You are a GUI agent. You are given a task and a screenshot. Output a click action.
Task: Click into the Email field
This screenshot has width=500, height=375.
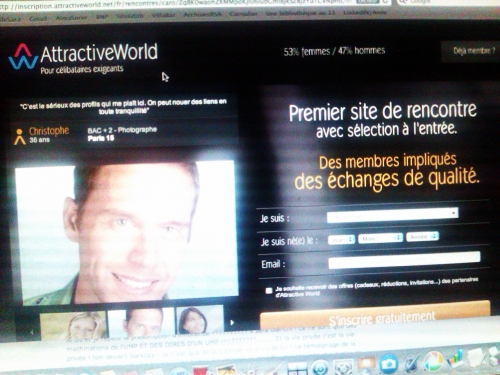pos(404,260)
